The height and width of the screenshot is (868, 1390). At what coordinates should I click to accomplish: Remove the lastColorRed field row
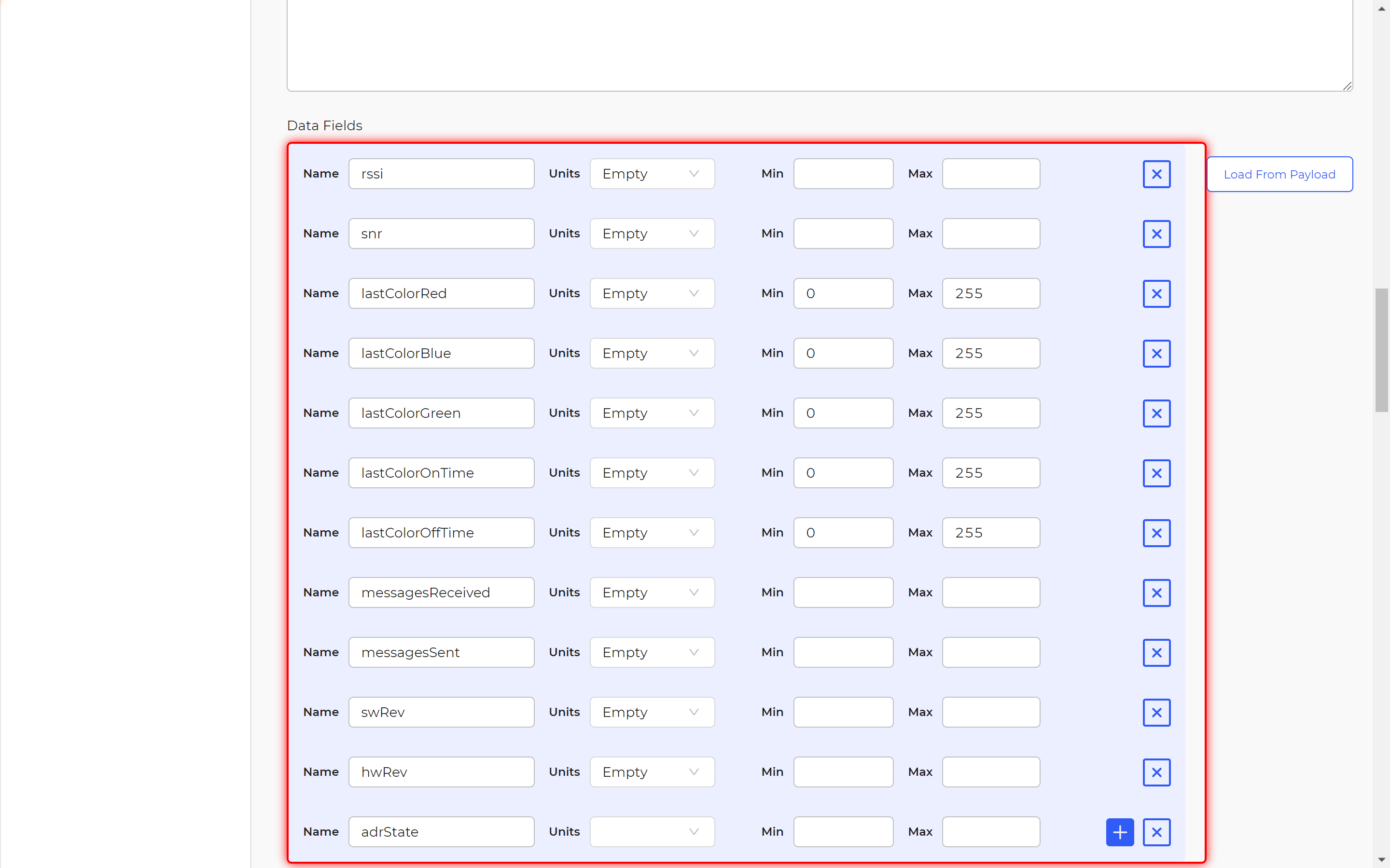(1156, 293)
